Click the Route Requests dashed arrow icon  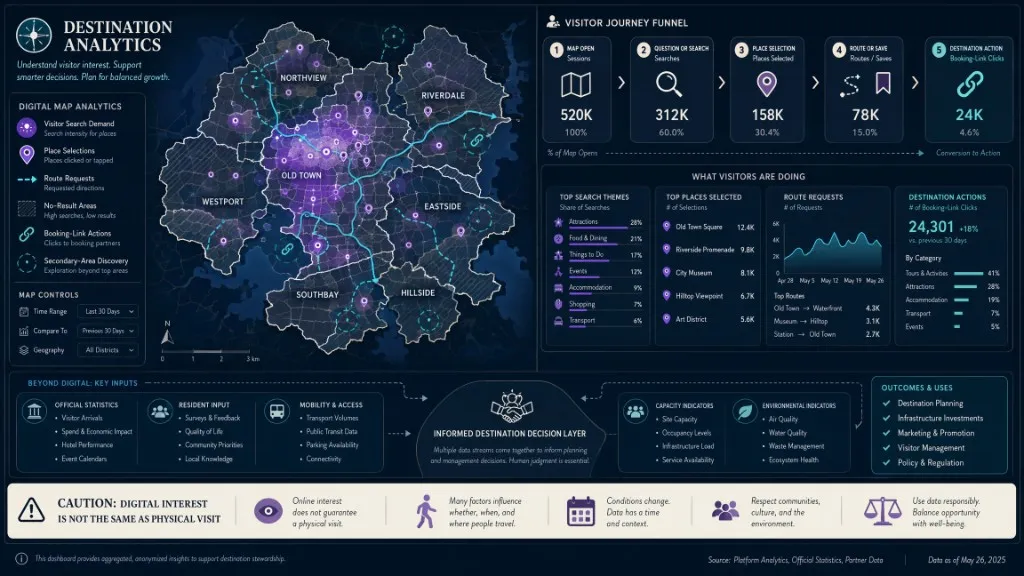(x=27, y=179)
